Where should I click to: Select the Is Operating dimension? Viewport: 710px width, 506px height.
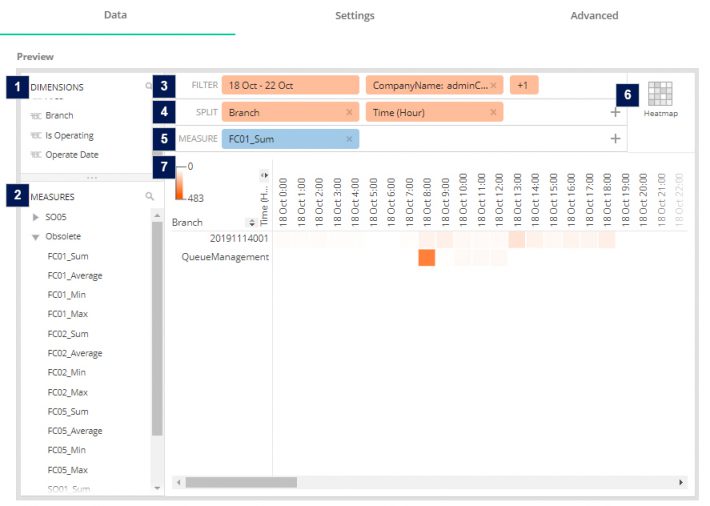pyautogui.click(x=69, y=135)
